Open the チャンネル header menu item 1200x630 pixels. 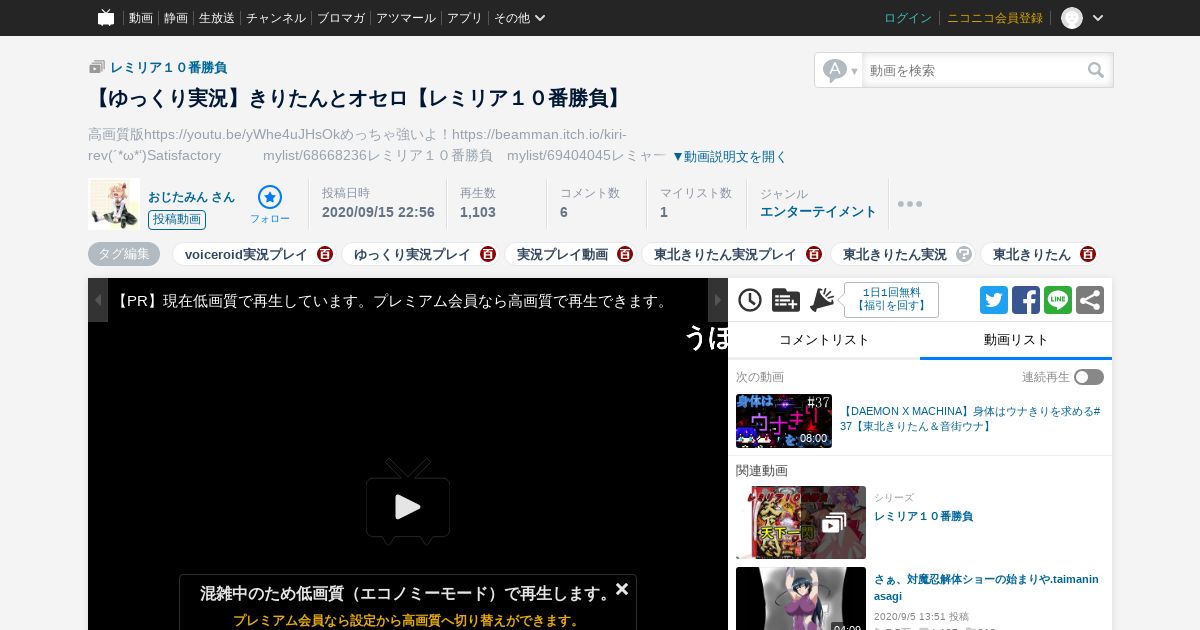(x=276, y=18)
